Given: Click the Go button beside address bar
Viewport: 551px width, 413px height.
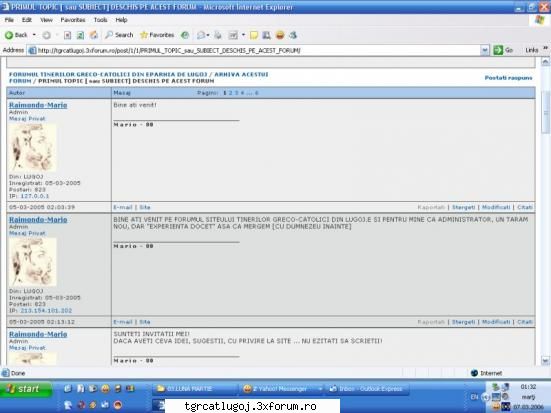Looking at the screenshot, I should [x=503, y=50].
